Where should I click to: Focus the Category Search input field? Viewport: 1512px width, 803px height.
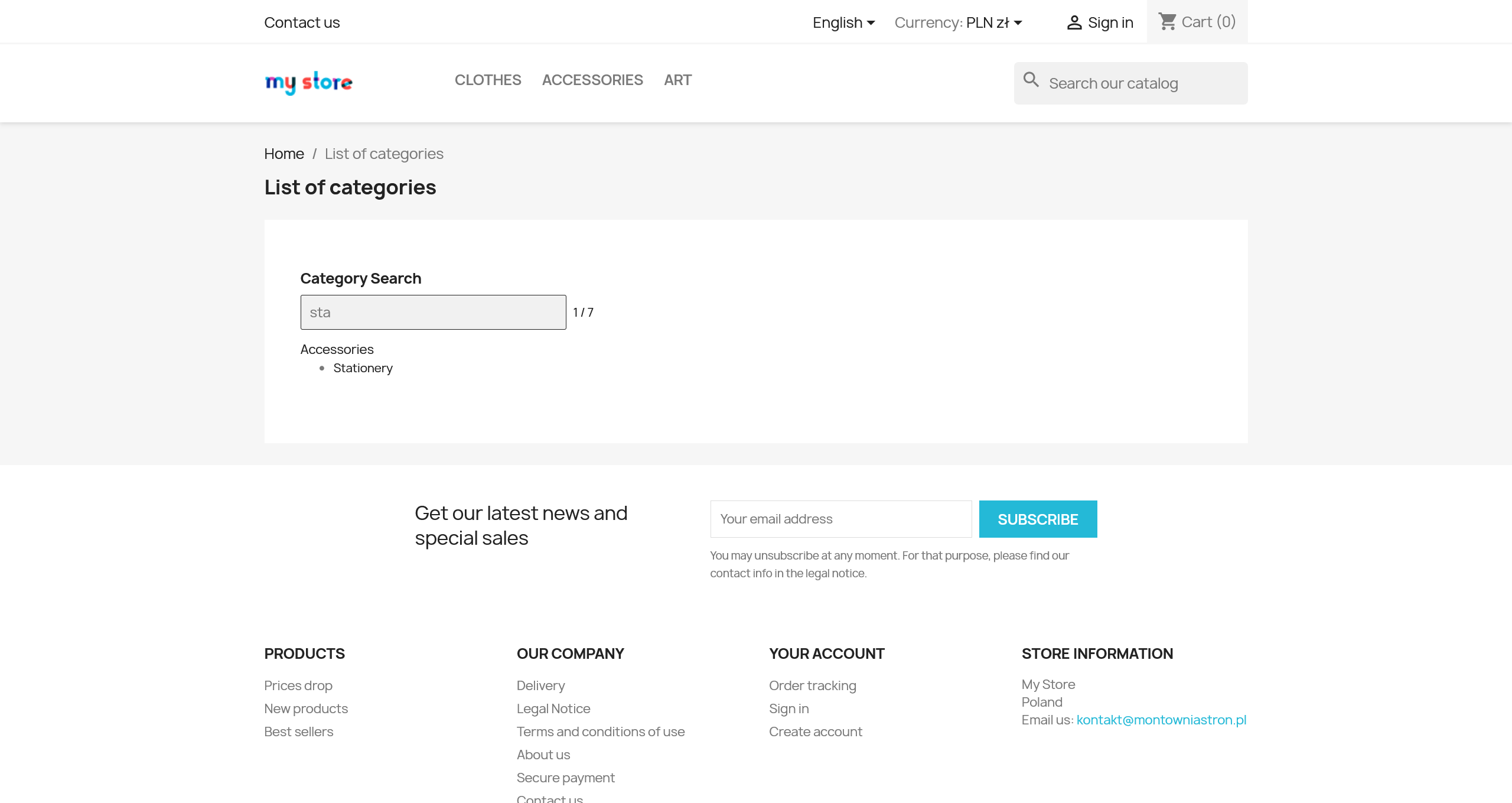click(434, 312)
